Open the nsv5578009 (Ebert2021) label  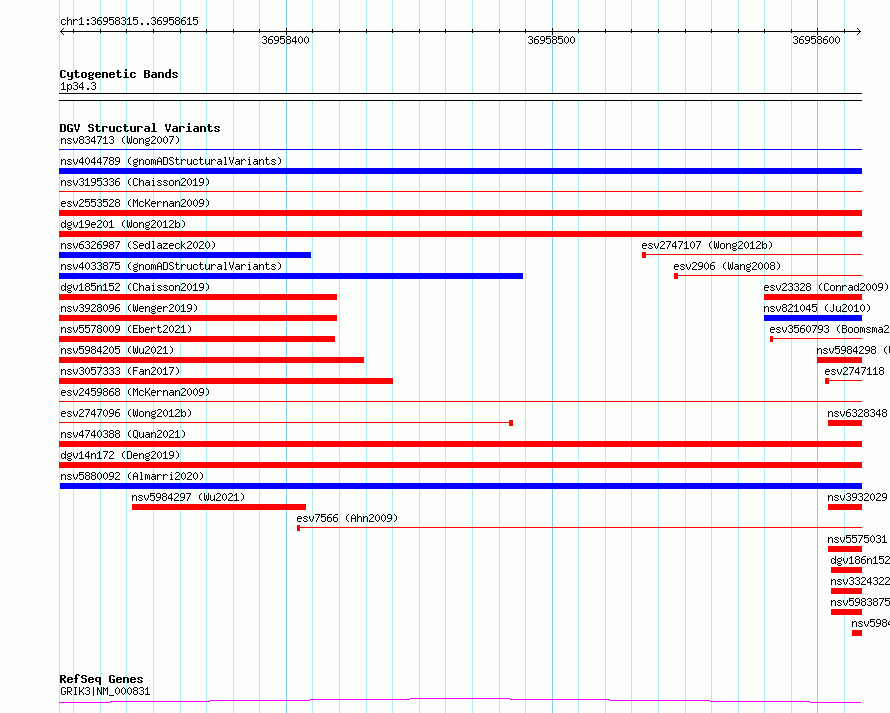click(x=126, y=329)
